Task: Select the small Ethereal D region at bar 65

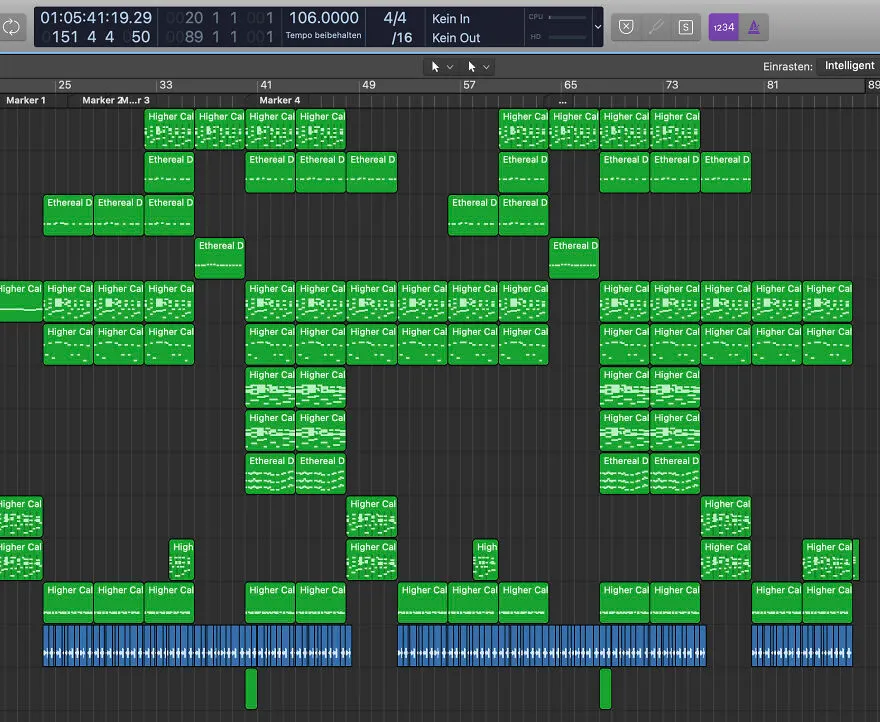Action: click(574, 258)
